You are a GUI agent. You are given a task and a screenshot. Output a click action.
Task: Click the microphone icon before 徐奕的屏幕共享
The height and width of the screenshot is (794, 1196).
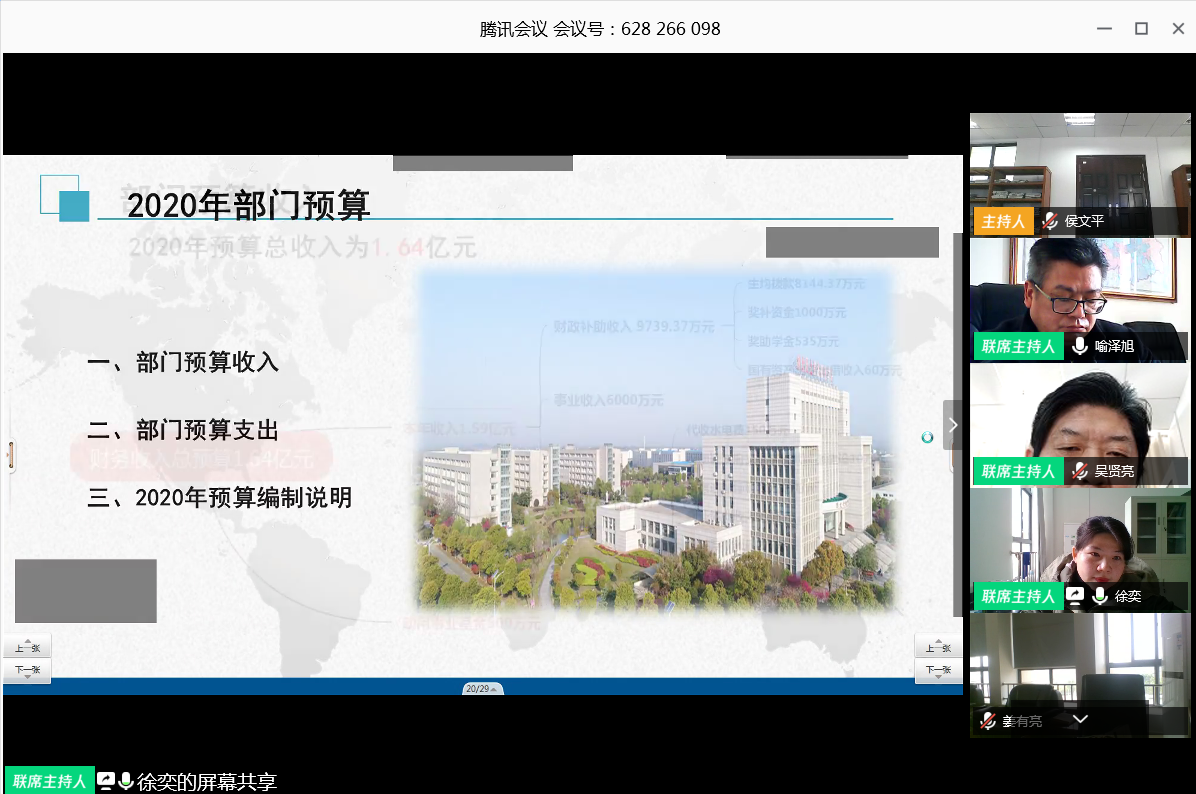pyautogui.click(x=127, y=780)
